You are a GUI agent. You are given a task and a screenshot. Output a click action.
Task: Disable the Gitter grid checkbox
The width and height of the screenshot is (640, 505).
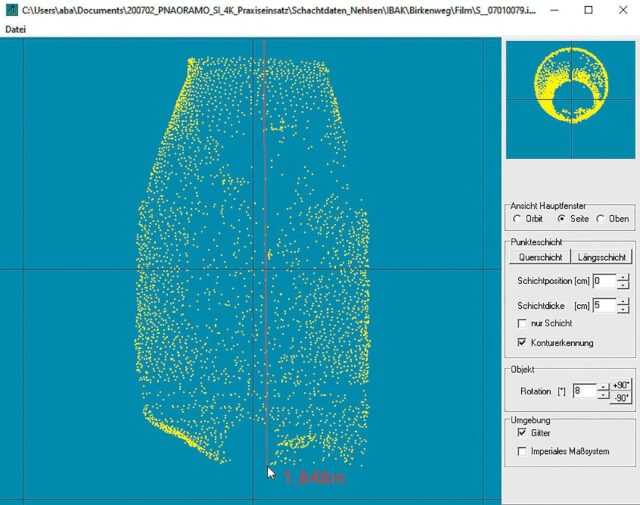click(522, 433)
